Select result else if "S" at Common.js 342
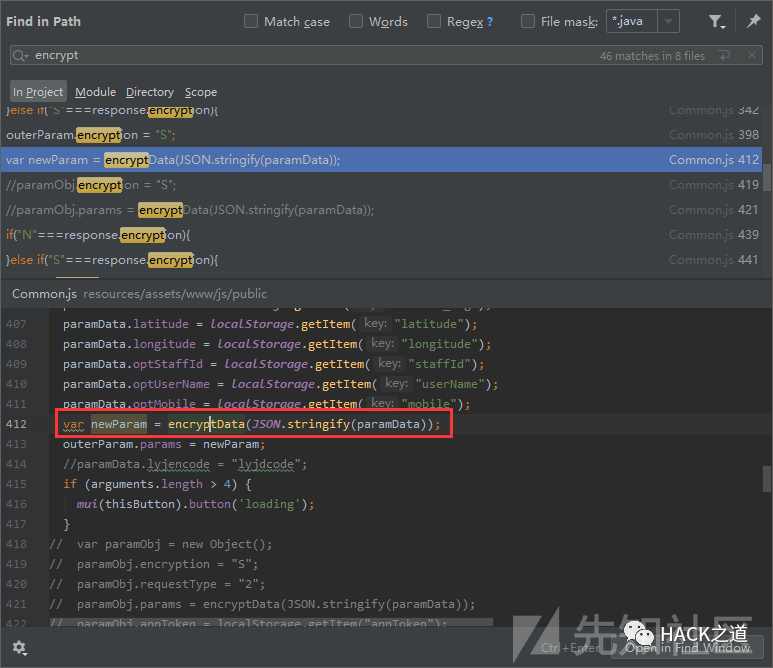 tap(382, 111)
